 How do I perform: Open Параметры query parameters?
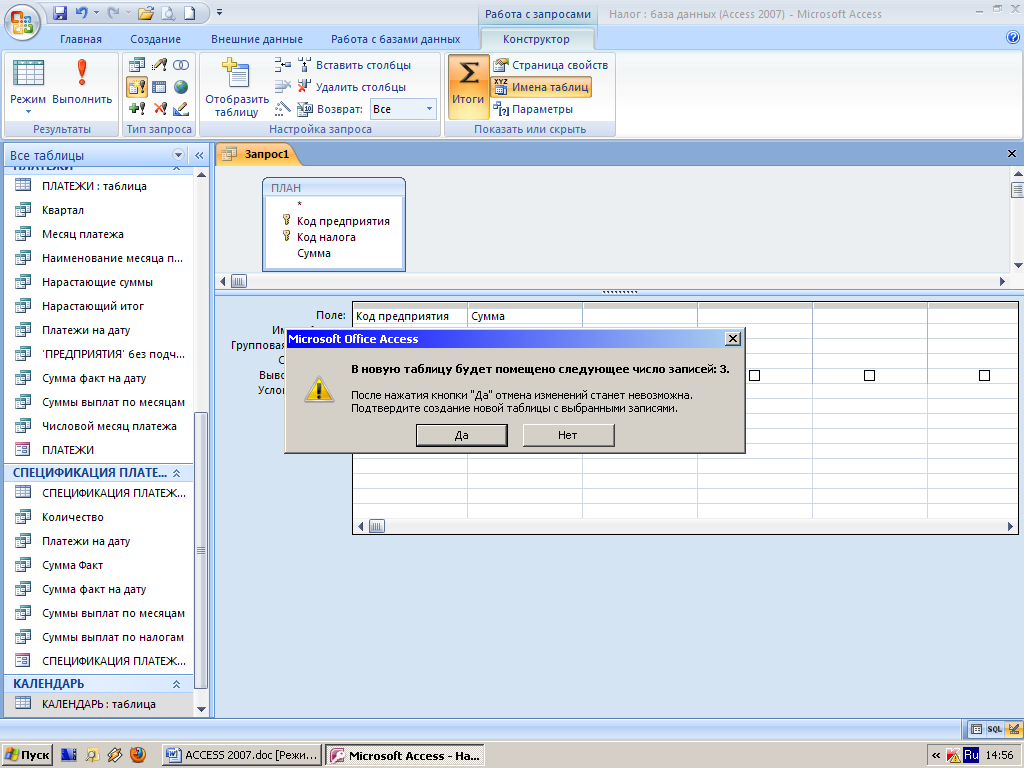pos(533,109)
